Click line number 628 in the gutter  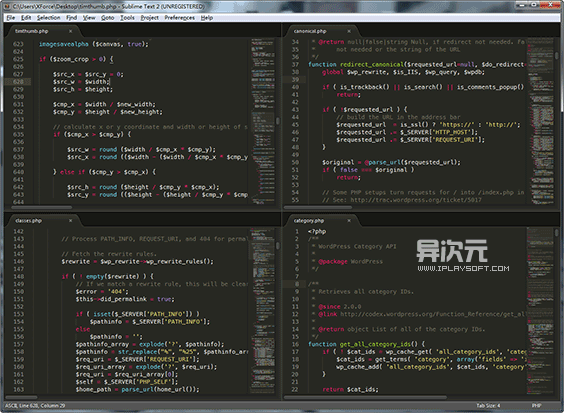18,82
